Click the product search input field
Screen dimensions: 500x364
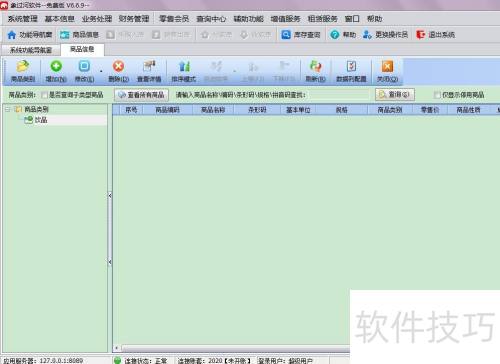(339, 95)
